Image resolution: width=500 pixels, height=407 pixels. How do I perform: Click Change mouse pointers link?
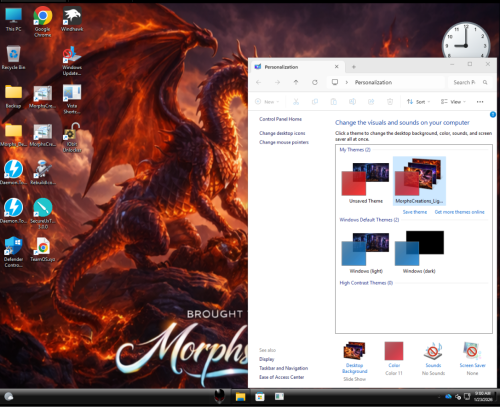click(x=284, y=142)
